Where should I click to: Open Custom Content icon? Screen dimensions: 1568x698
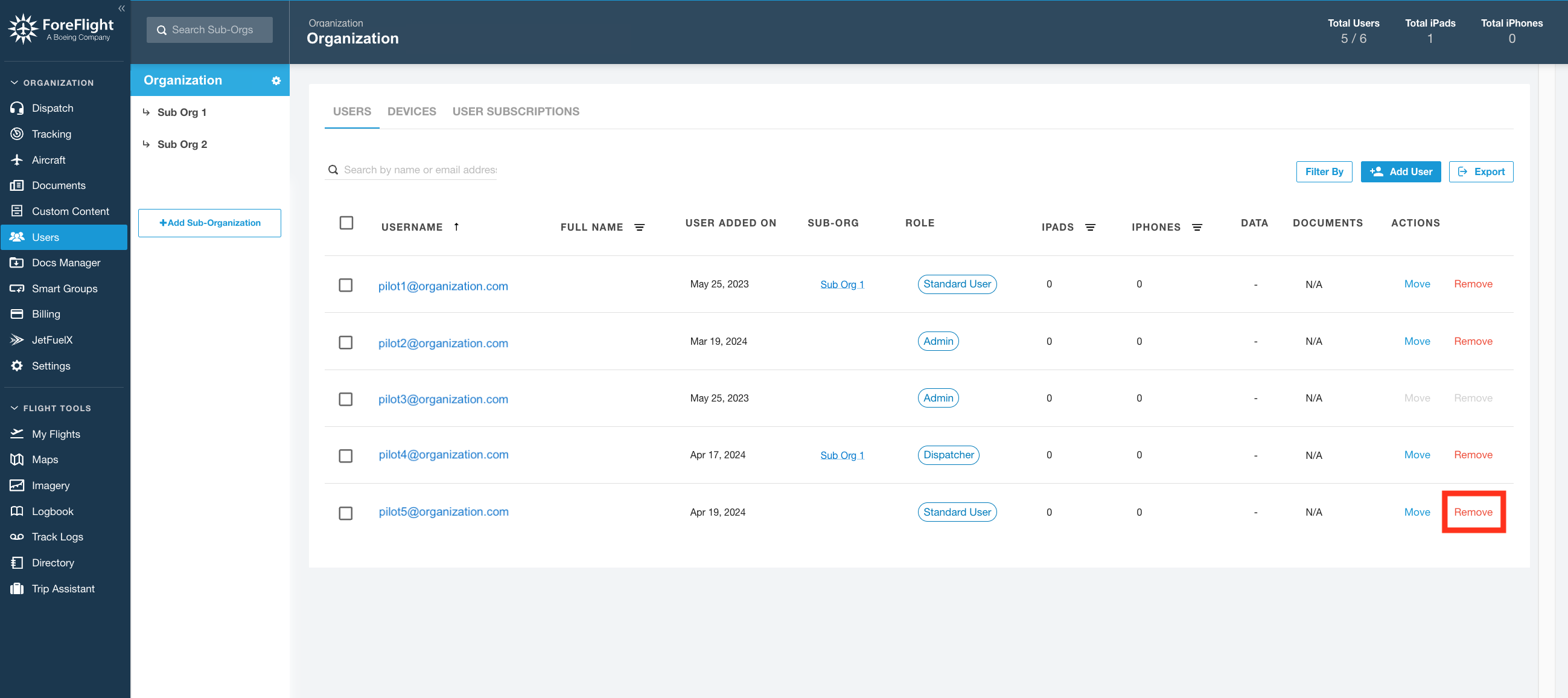[x=17, y=211]
